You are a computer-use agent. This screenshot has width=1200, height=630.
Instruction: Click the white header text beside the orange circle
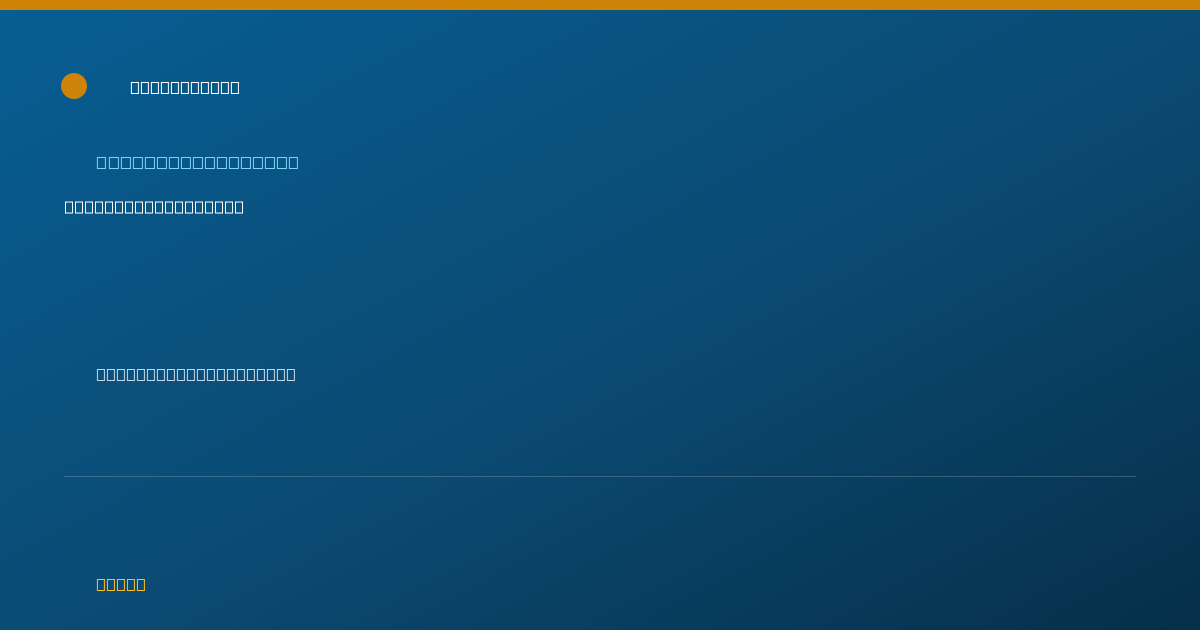coord(185,87)
